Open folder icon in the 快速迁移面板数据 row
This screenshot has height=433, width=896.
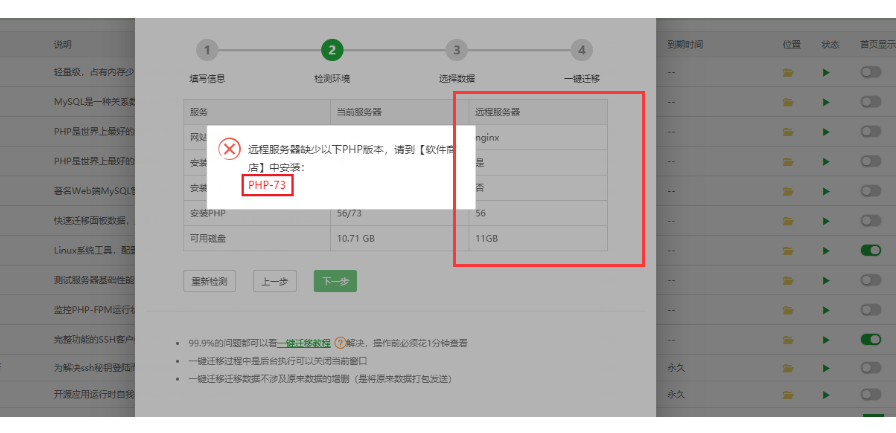(789, 221)
